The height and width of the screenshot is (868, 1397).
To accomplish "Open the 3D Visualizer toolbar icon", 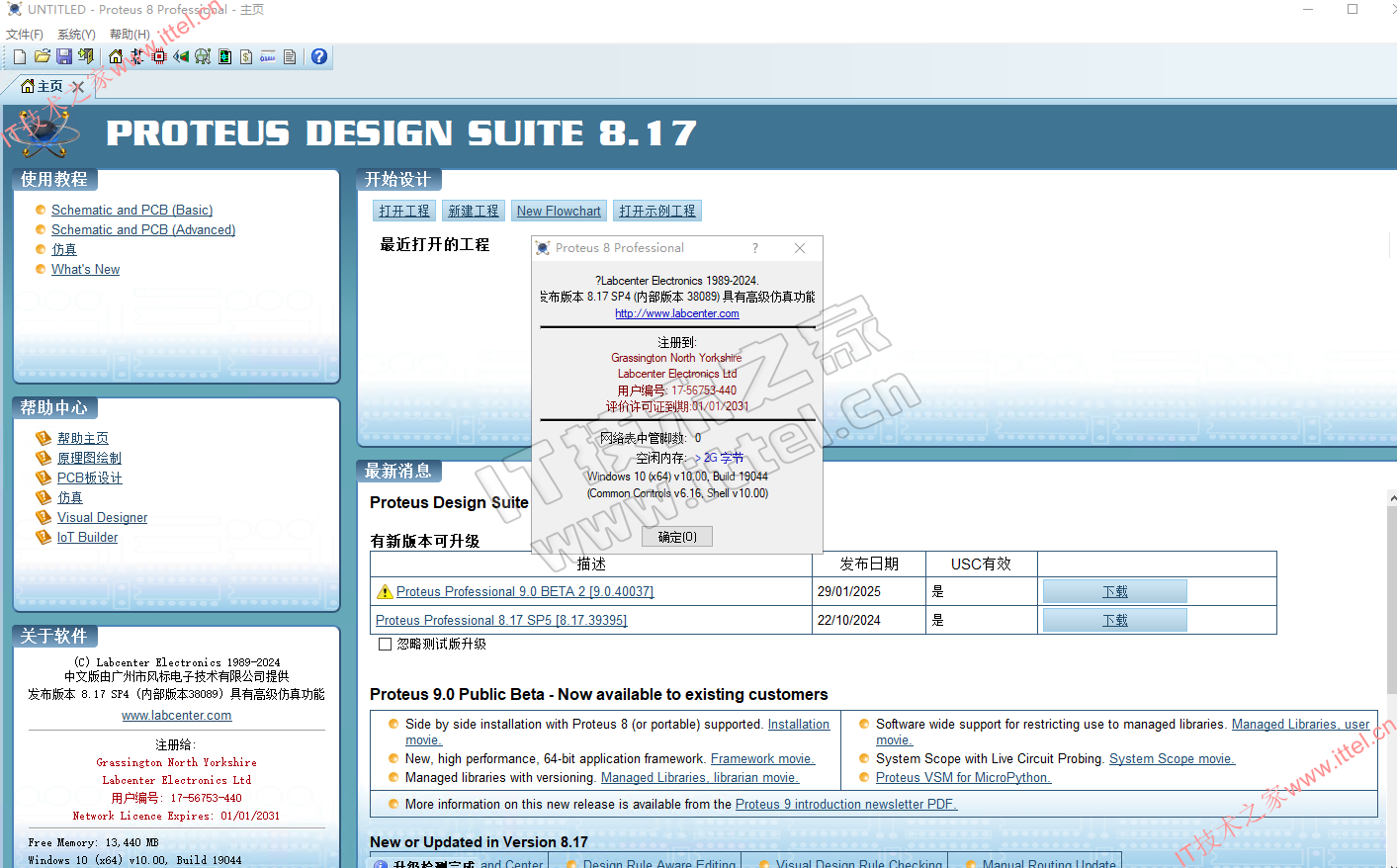I will 181,56.
